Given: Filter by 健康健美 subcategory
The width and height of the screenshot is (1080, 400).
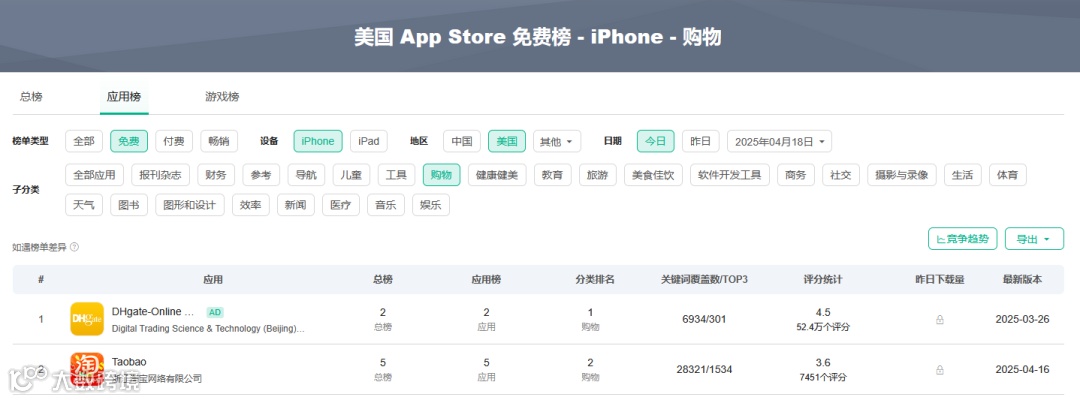Looking at the screenshot, I should (497, 175).
